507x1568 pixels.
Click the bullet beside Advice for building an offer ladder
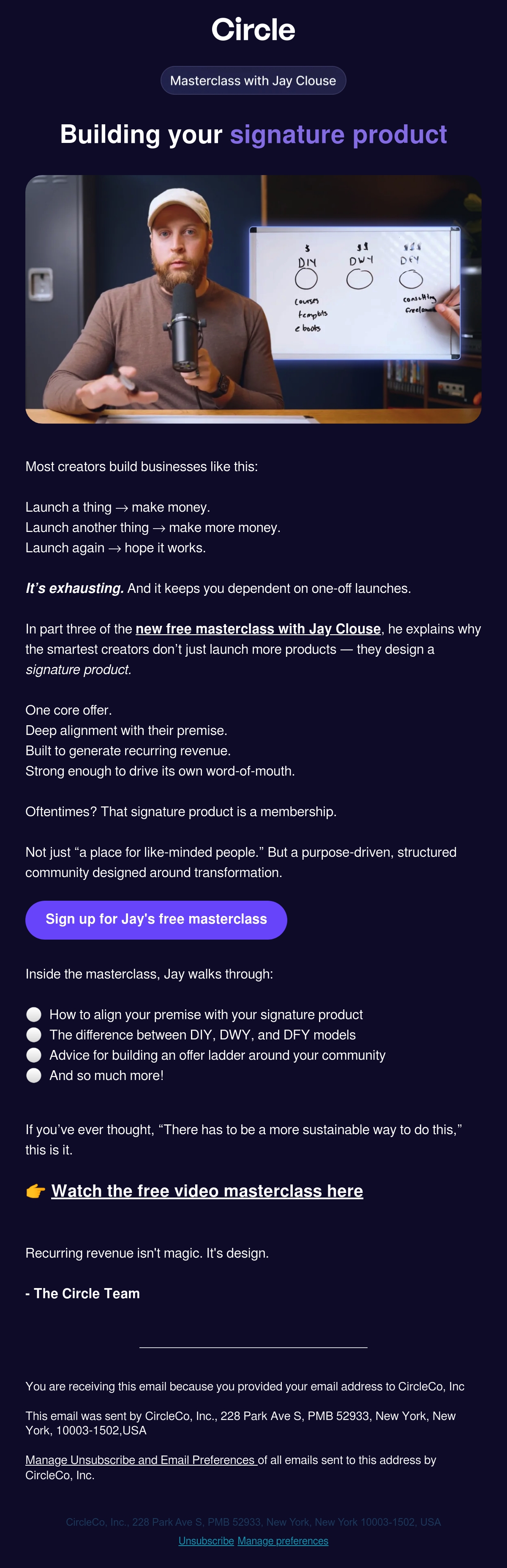[34, 1055]
